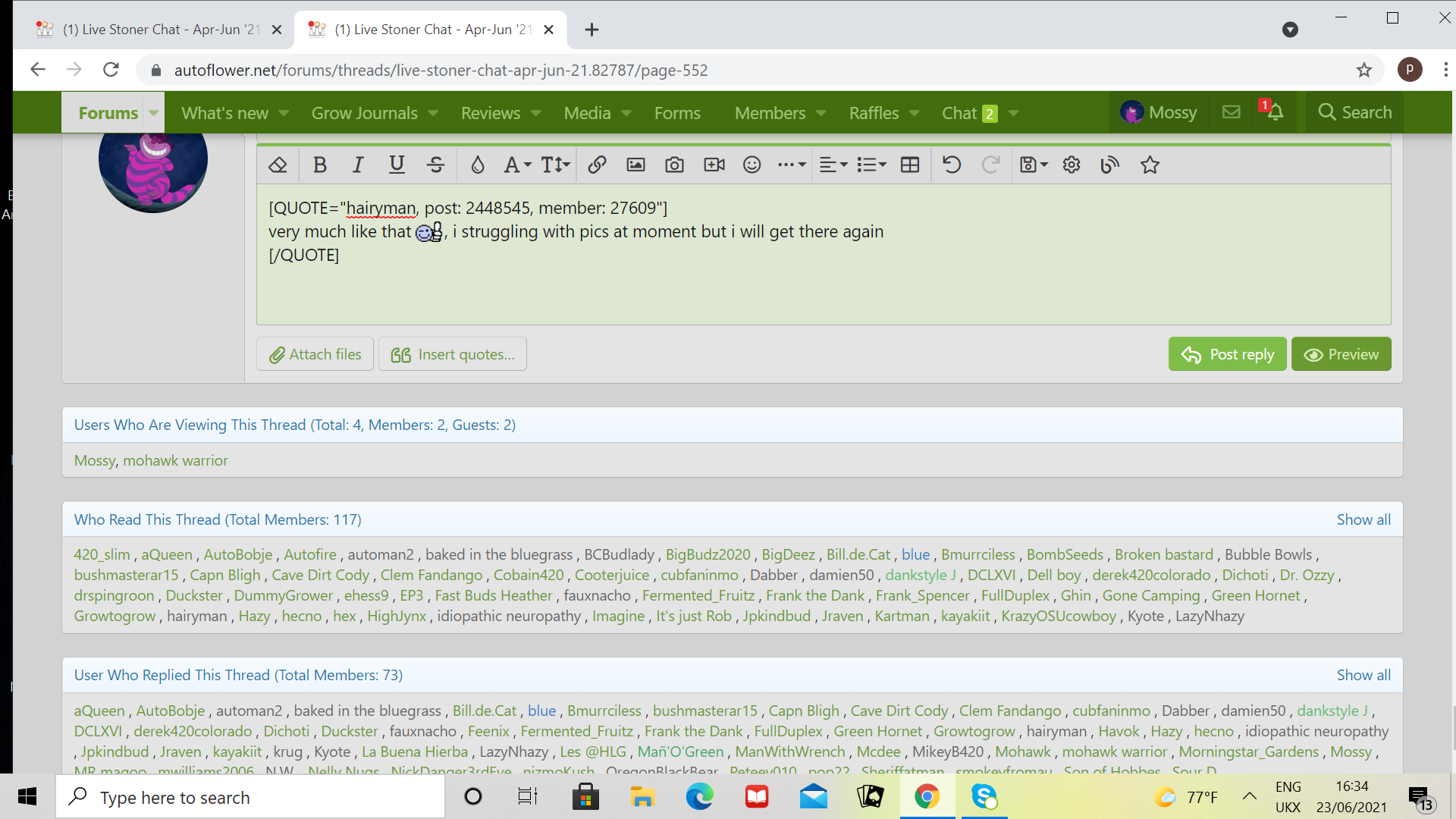Click the Windows taskbar search box

(250, 797)
